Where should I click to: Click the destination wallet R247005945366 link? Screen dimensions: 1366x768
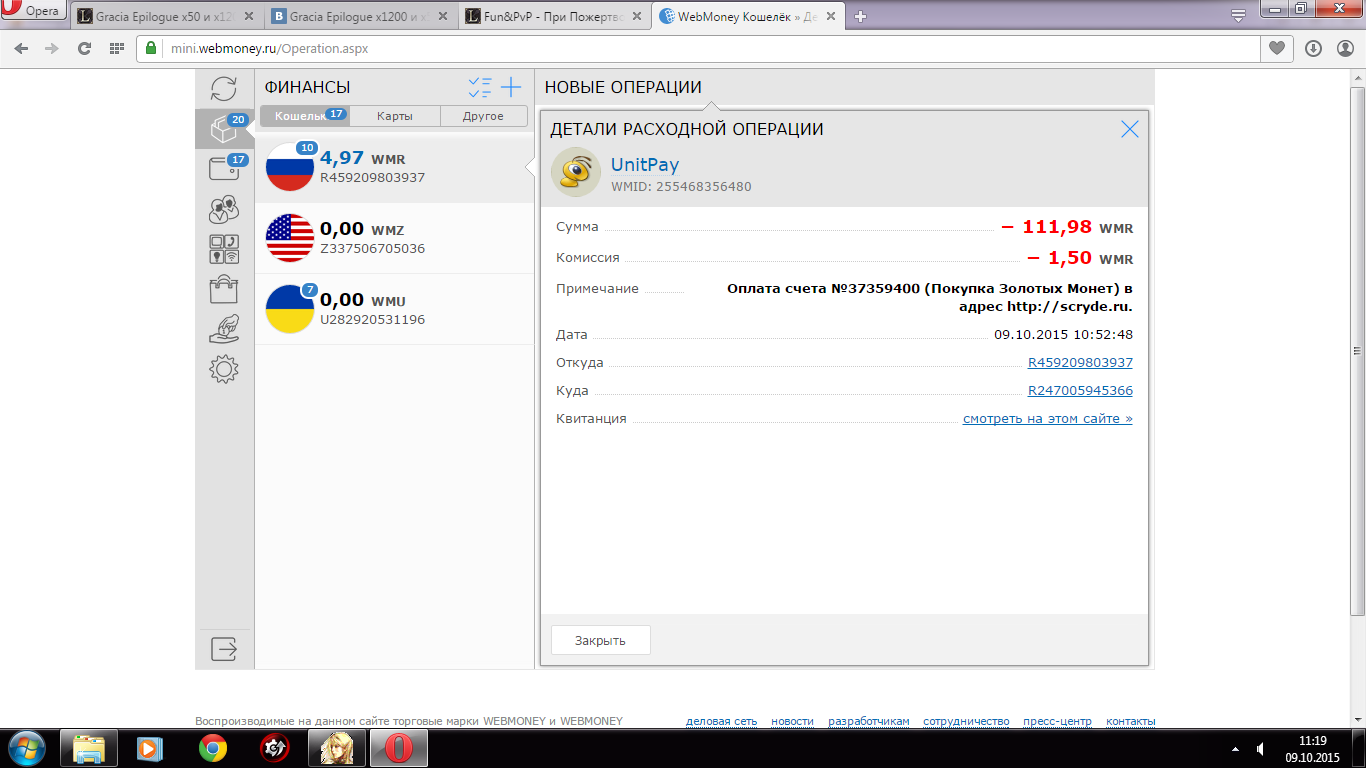click(1080, 391)
